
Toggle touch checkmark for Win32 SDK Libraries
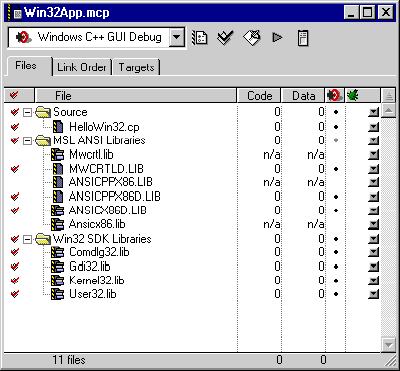pos(14,239)
